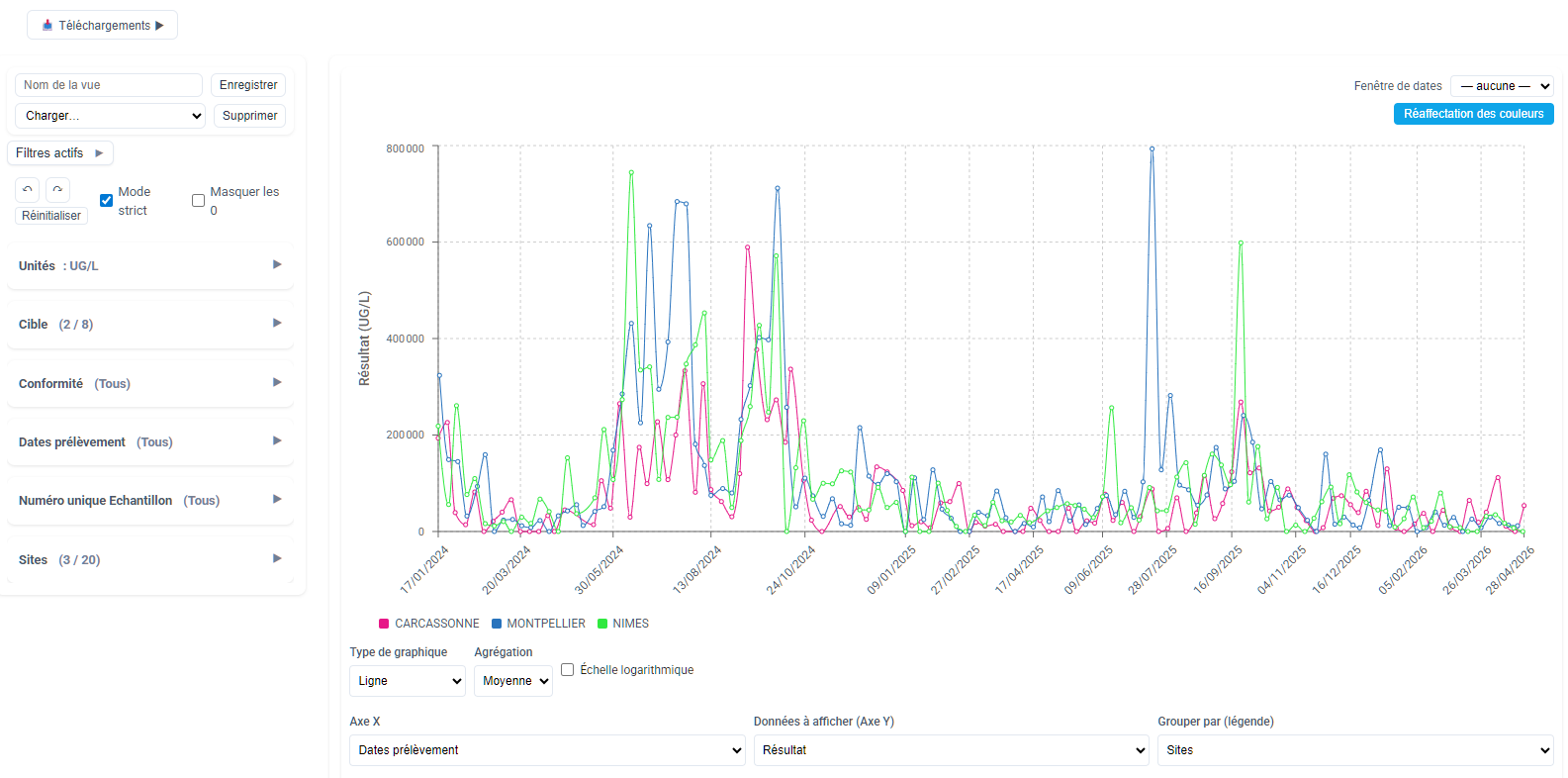Screen dimensions: 1568x778
Task: Open the Fenêtre de dates dropdown
Action: [x=1502, y=86]
